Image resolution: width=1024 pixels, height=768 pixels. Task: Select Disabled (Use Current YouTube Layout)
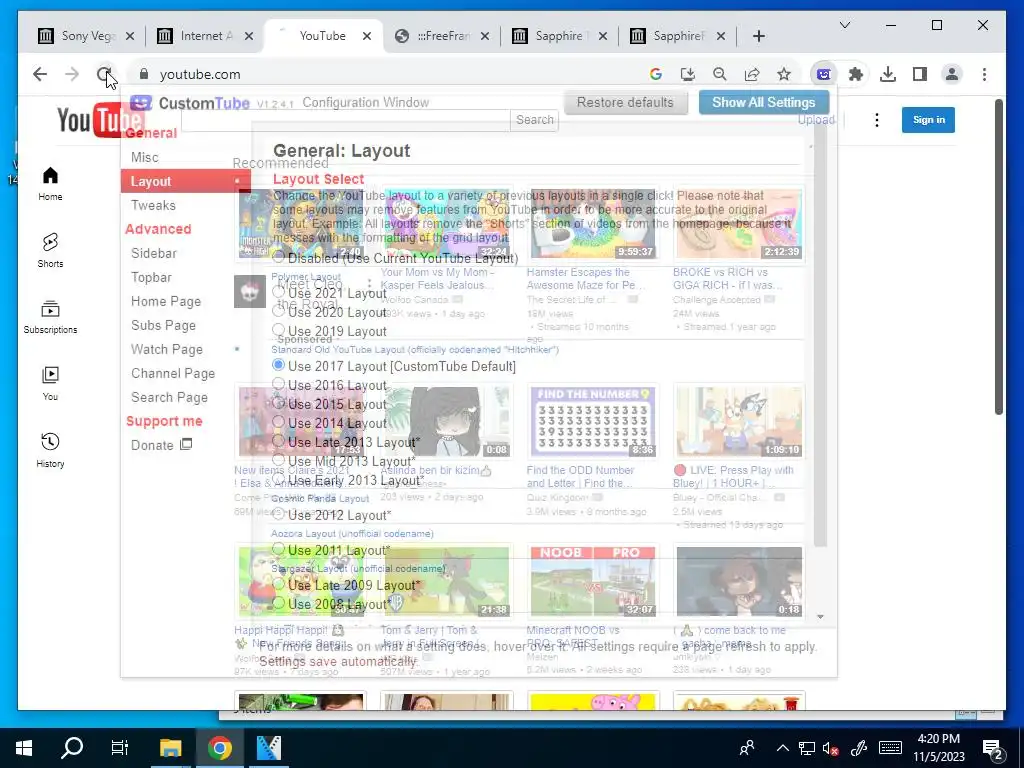279,257
